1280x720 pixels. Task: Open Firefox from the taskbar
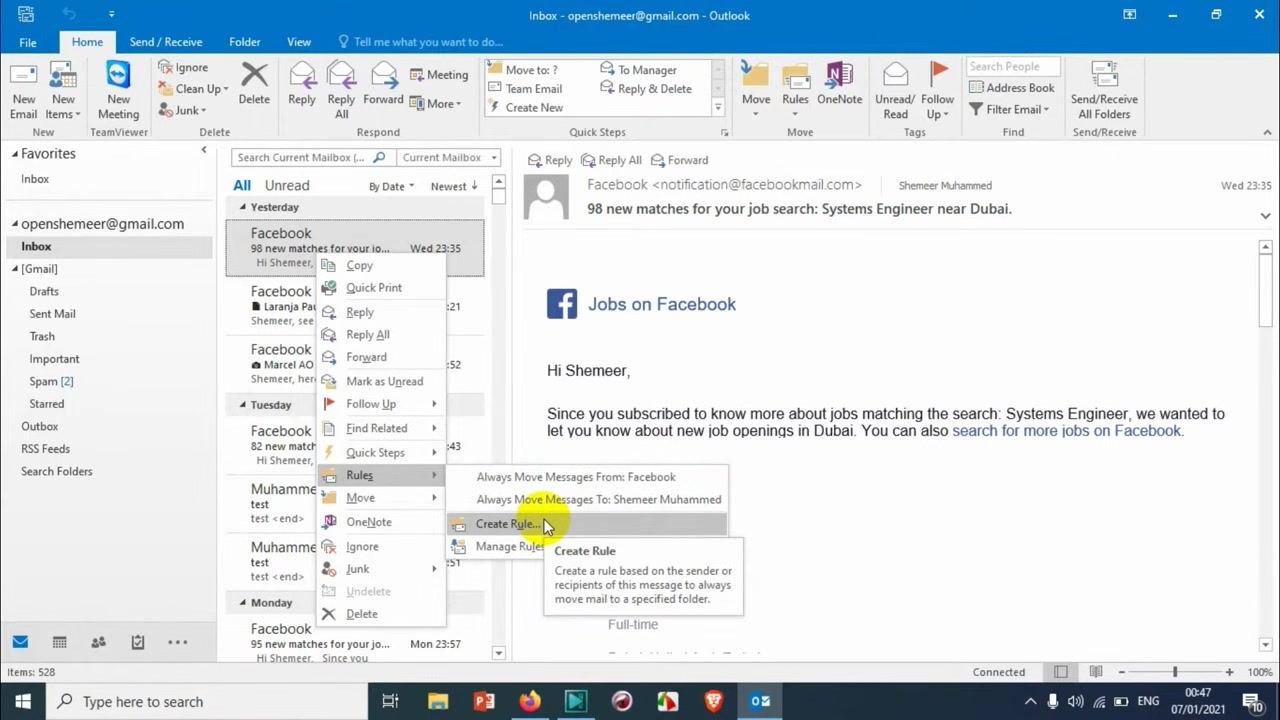530,701
